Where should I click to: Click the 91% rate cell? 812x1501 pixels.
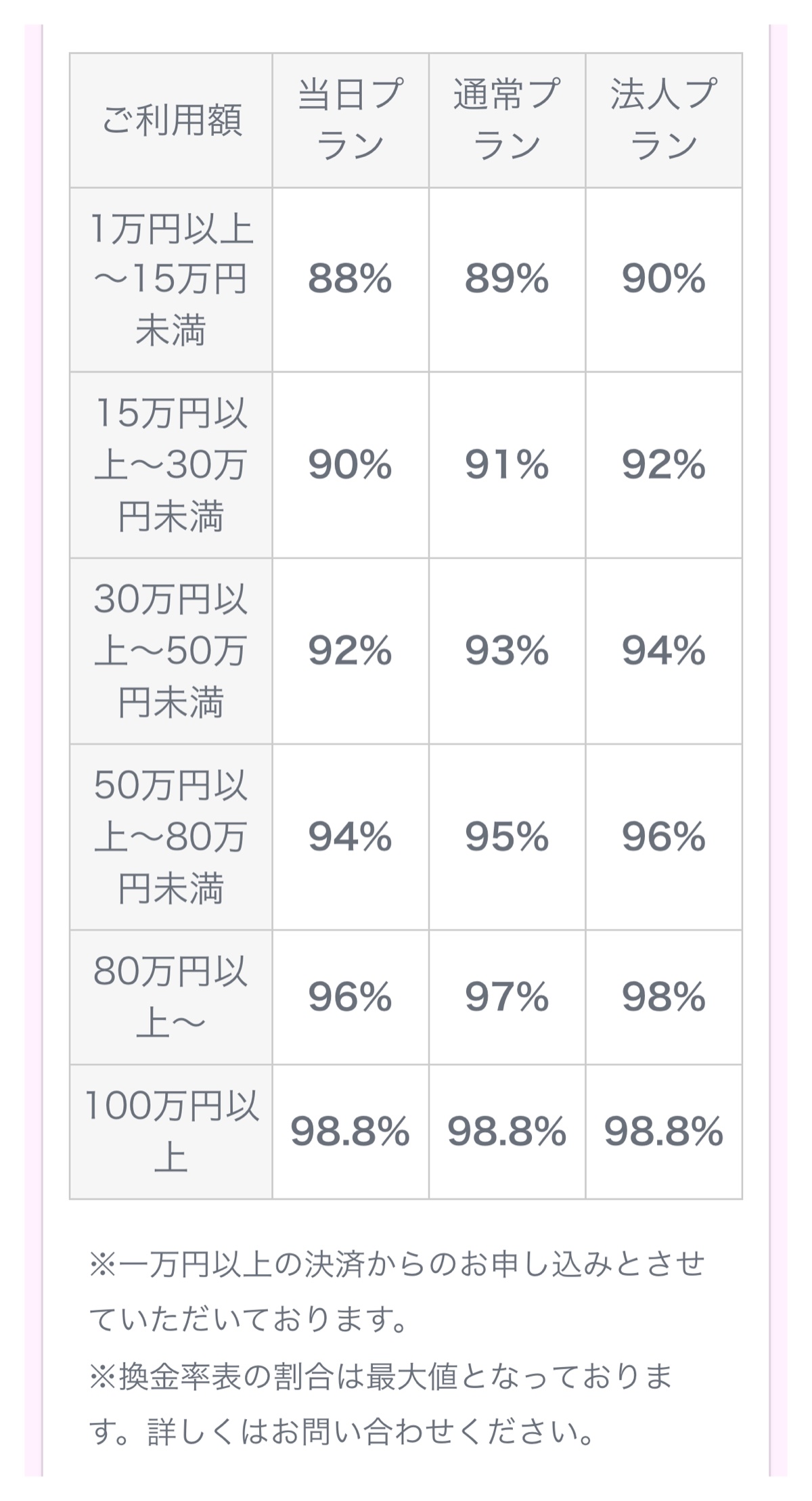pos(507,465)
